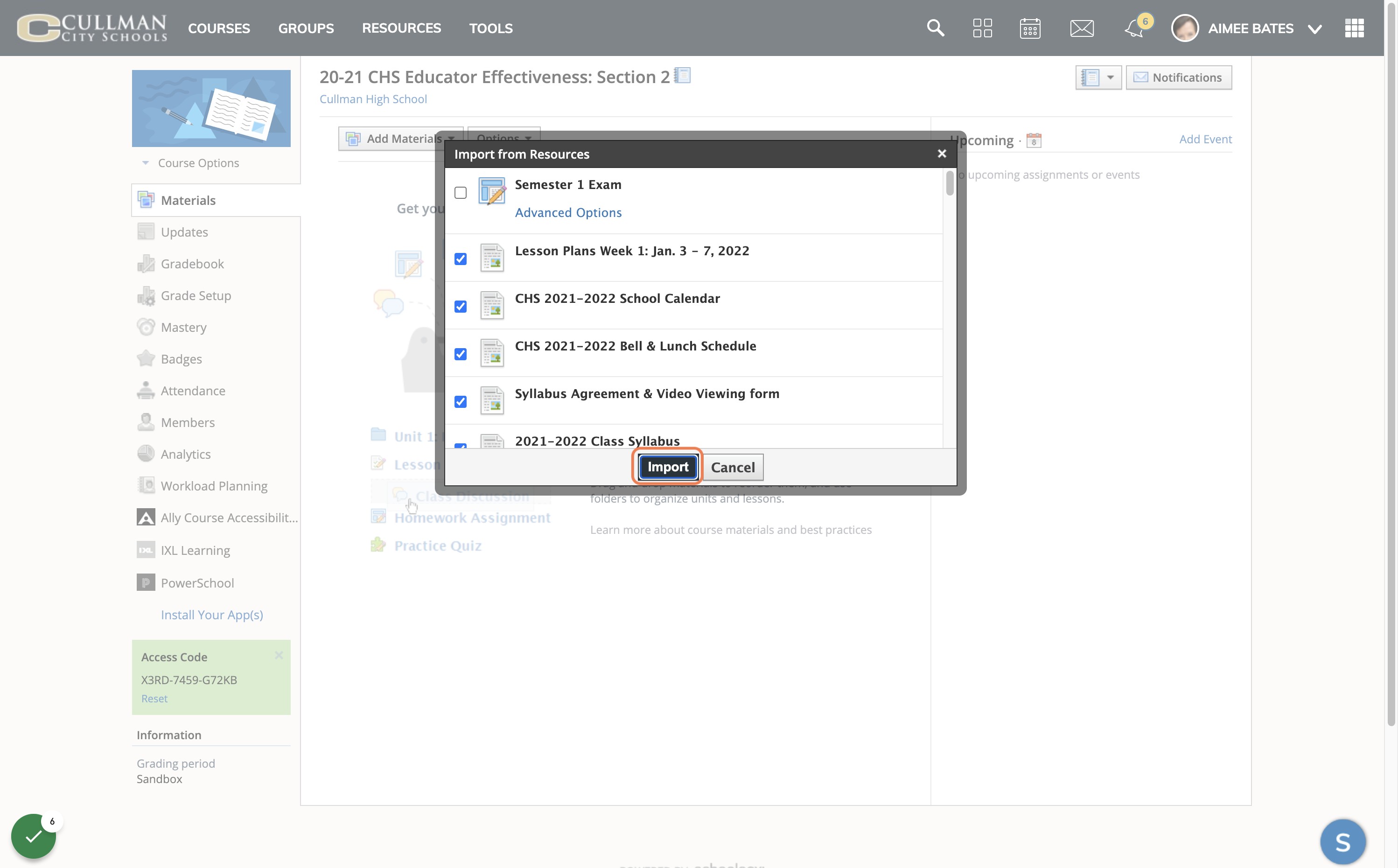1398x868 pixels.
Task: Open Install Your App(s) link
Action: [x=212, y=614]
